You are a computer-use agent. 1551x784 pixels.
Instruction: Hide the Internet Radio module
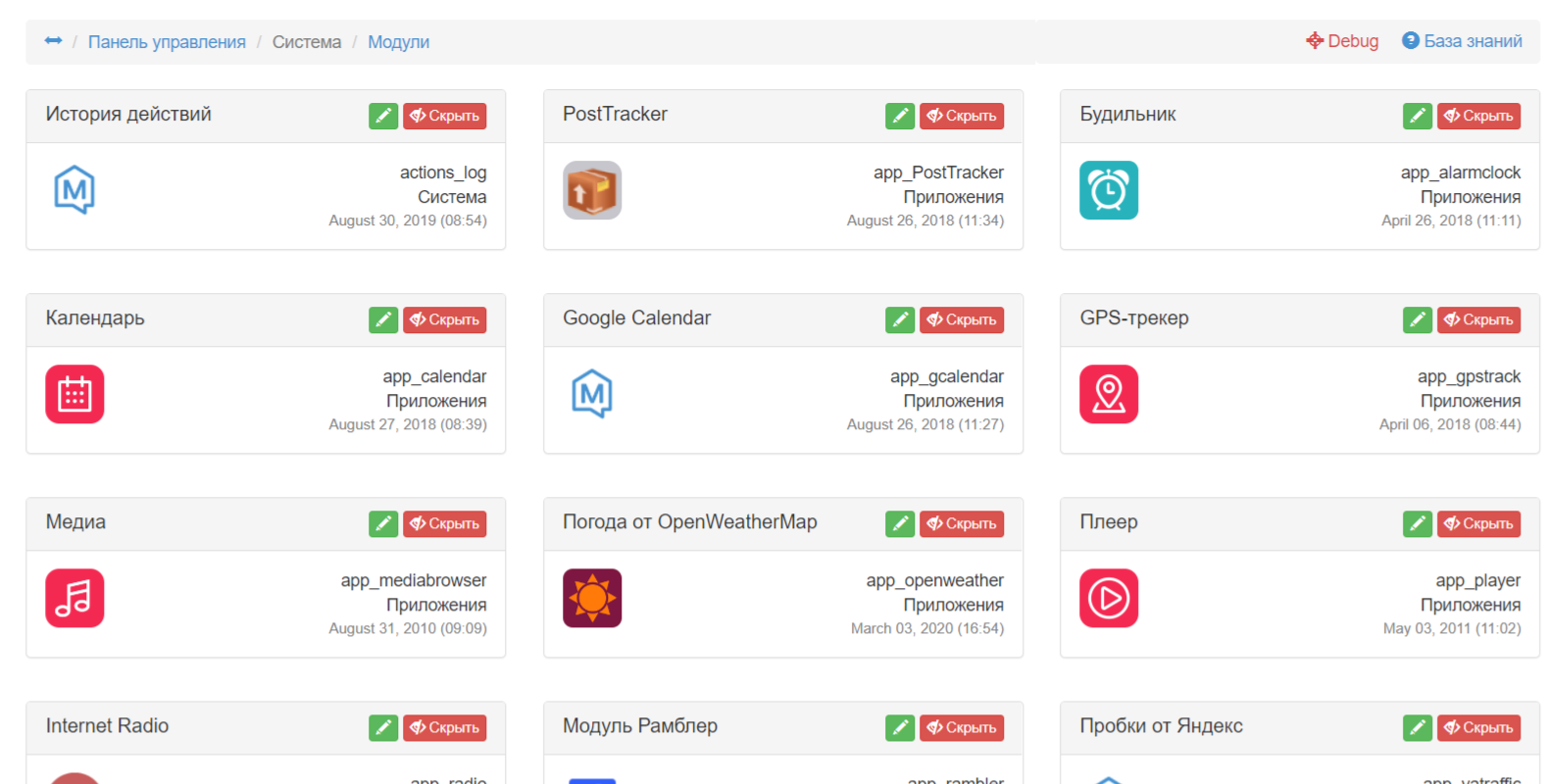[x=444, y=727]
